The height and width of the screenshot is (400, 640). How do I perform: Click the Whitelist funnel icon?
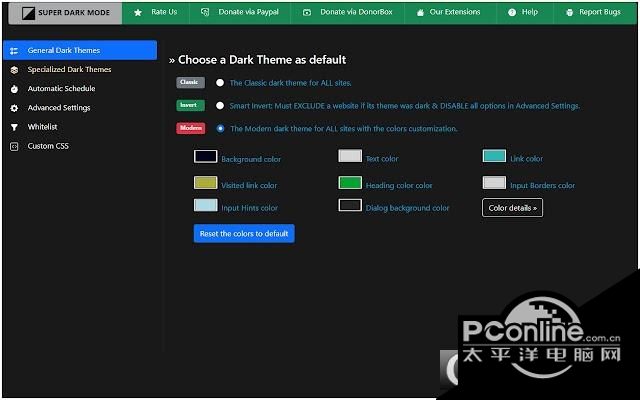click(x=14, y=127)
